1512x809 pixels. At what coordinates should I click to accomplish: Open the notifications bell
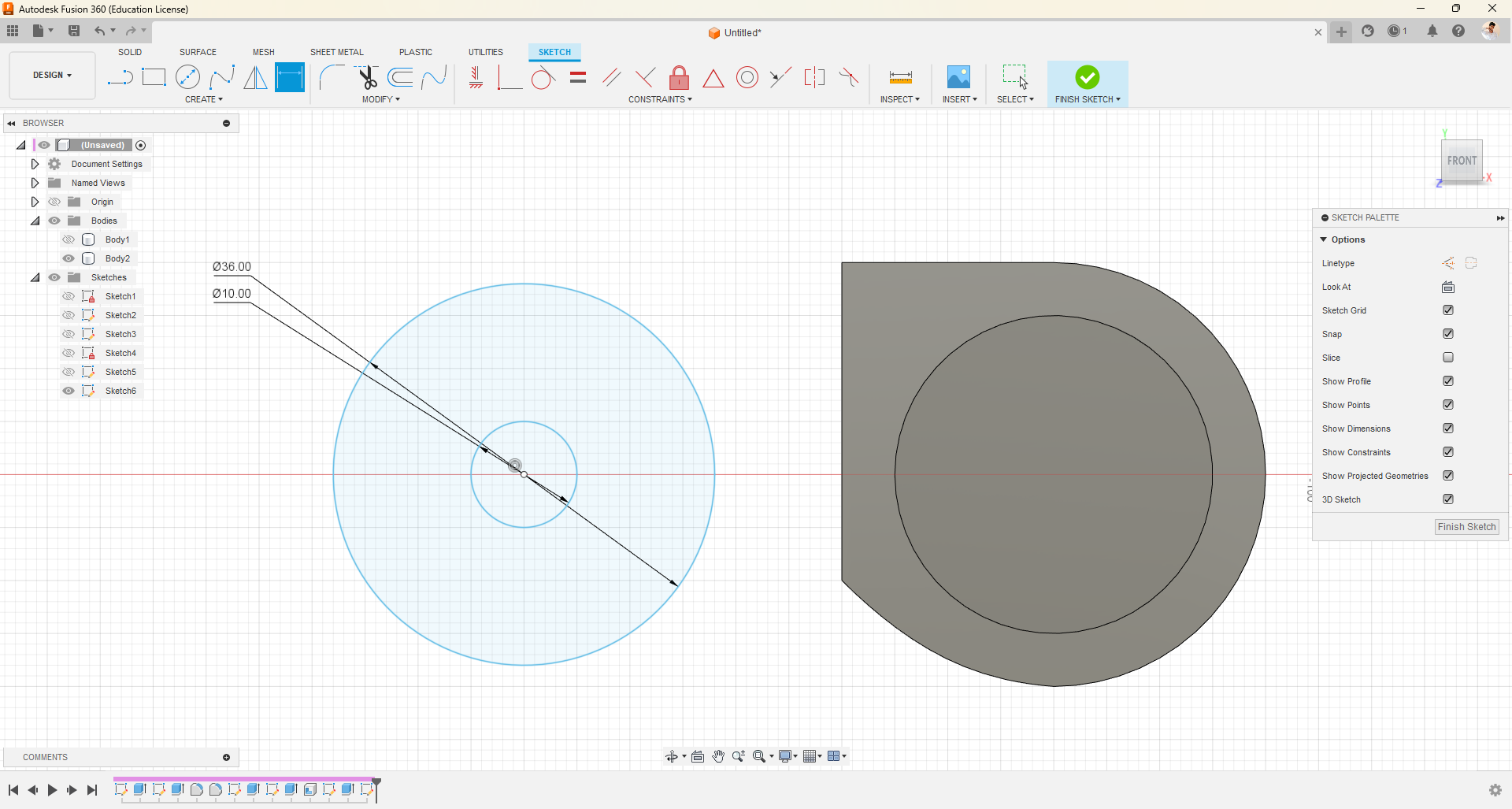[x=1432, y=32]
